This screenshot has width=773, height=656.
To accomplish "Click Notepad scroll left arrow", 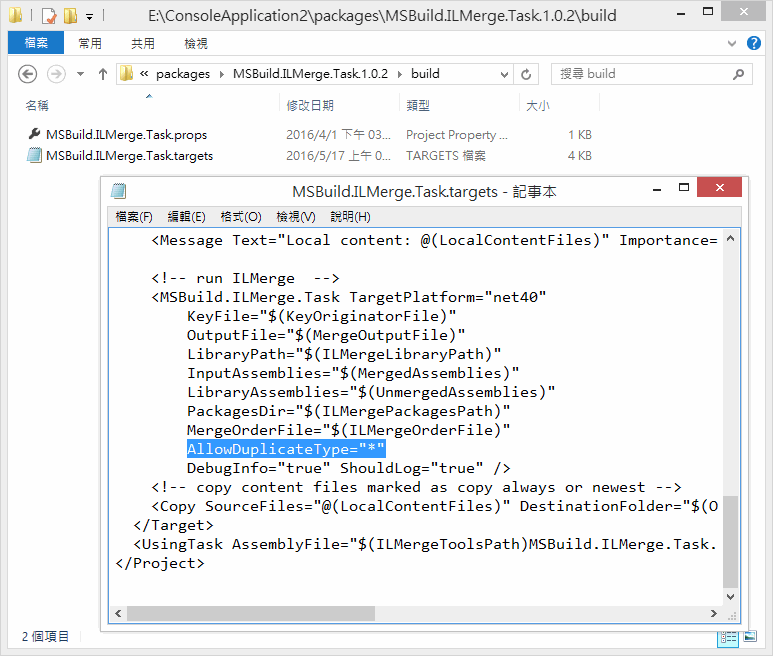I will 118,614.
